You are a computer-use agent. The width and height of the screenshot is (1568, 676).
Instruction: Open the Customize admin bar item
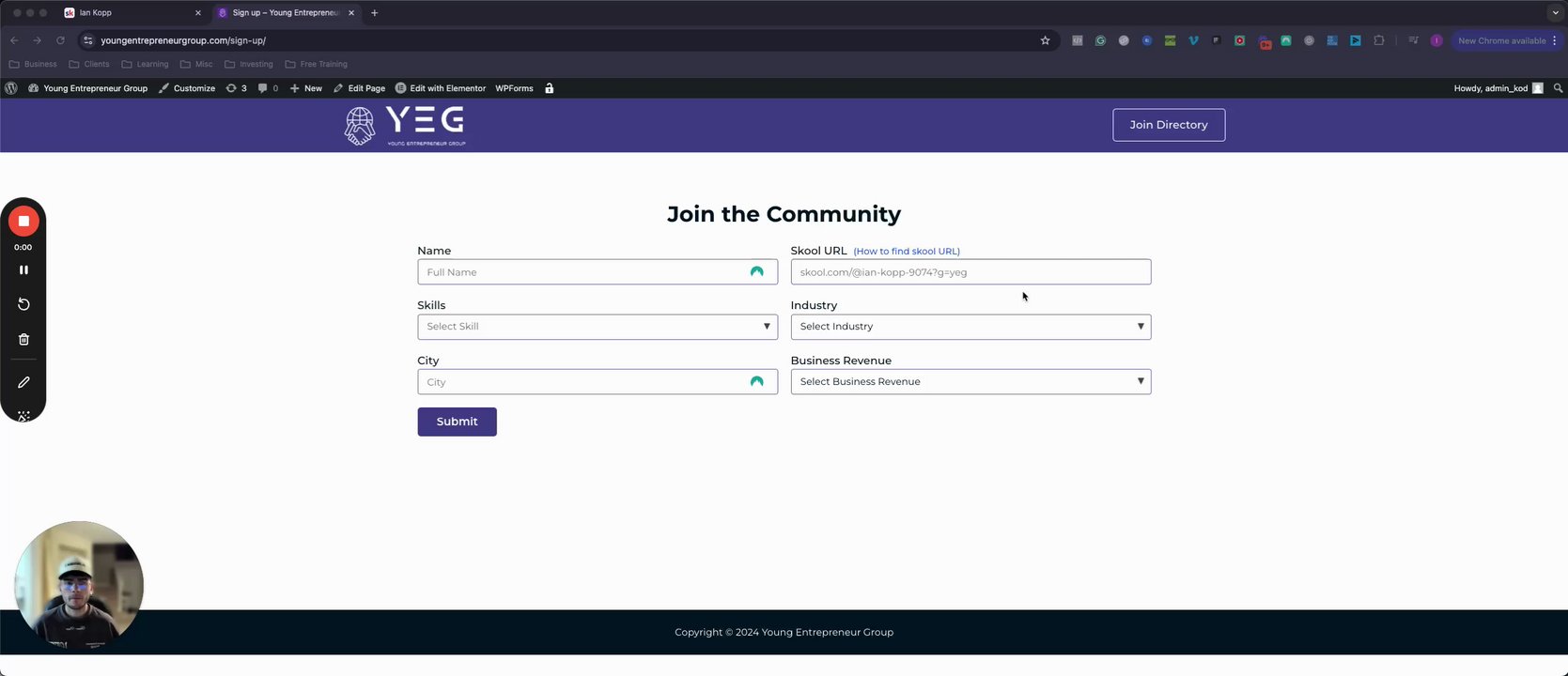pyautogui.click(x=187, y=88)
